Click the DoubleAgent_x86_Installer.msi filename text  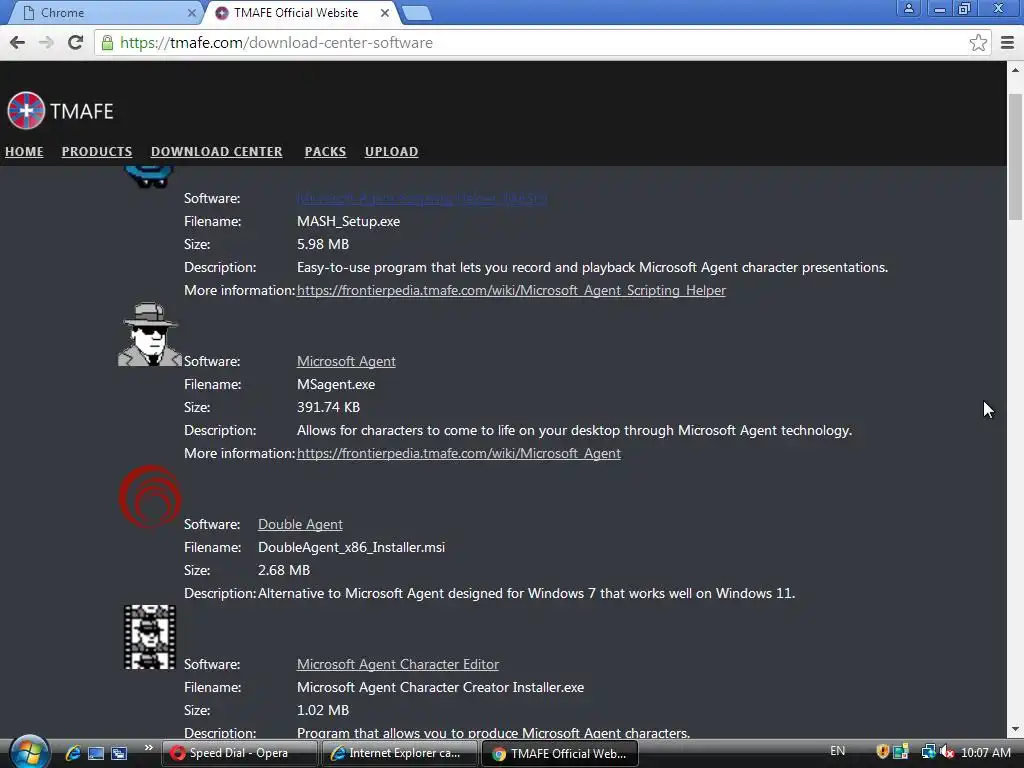click(x=351, y=547)
